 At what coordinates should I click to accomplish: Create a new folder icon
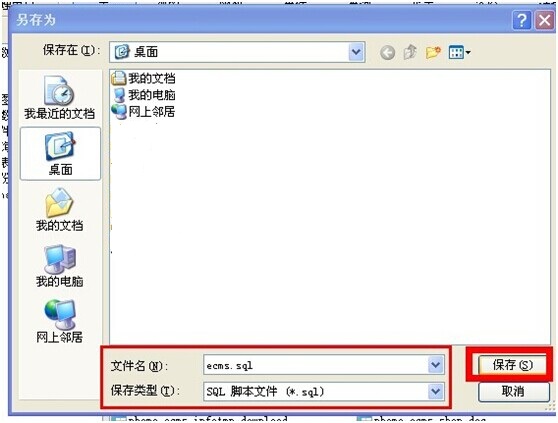433,53
